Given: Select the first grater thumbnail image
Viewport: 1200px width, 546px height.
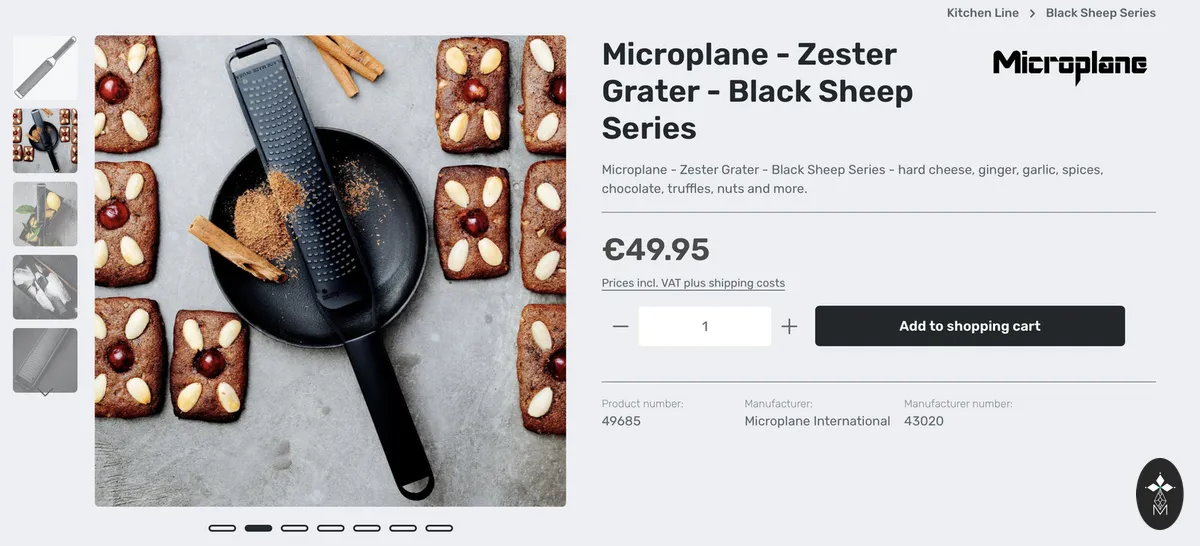Looking at the screenshot, I should [x=45, y=68].
